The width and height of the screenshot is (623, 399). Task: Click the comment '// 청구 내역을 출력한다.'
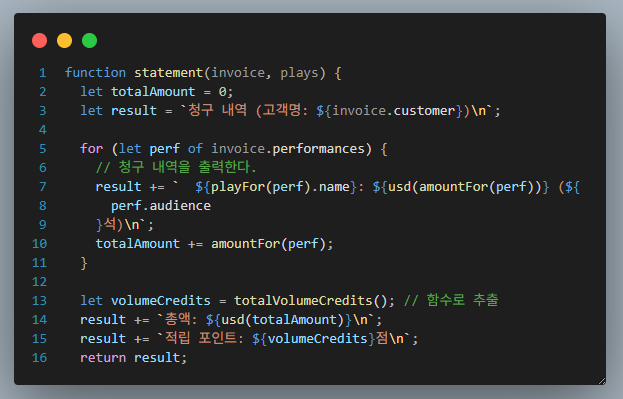click(176, 167)
